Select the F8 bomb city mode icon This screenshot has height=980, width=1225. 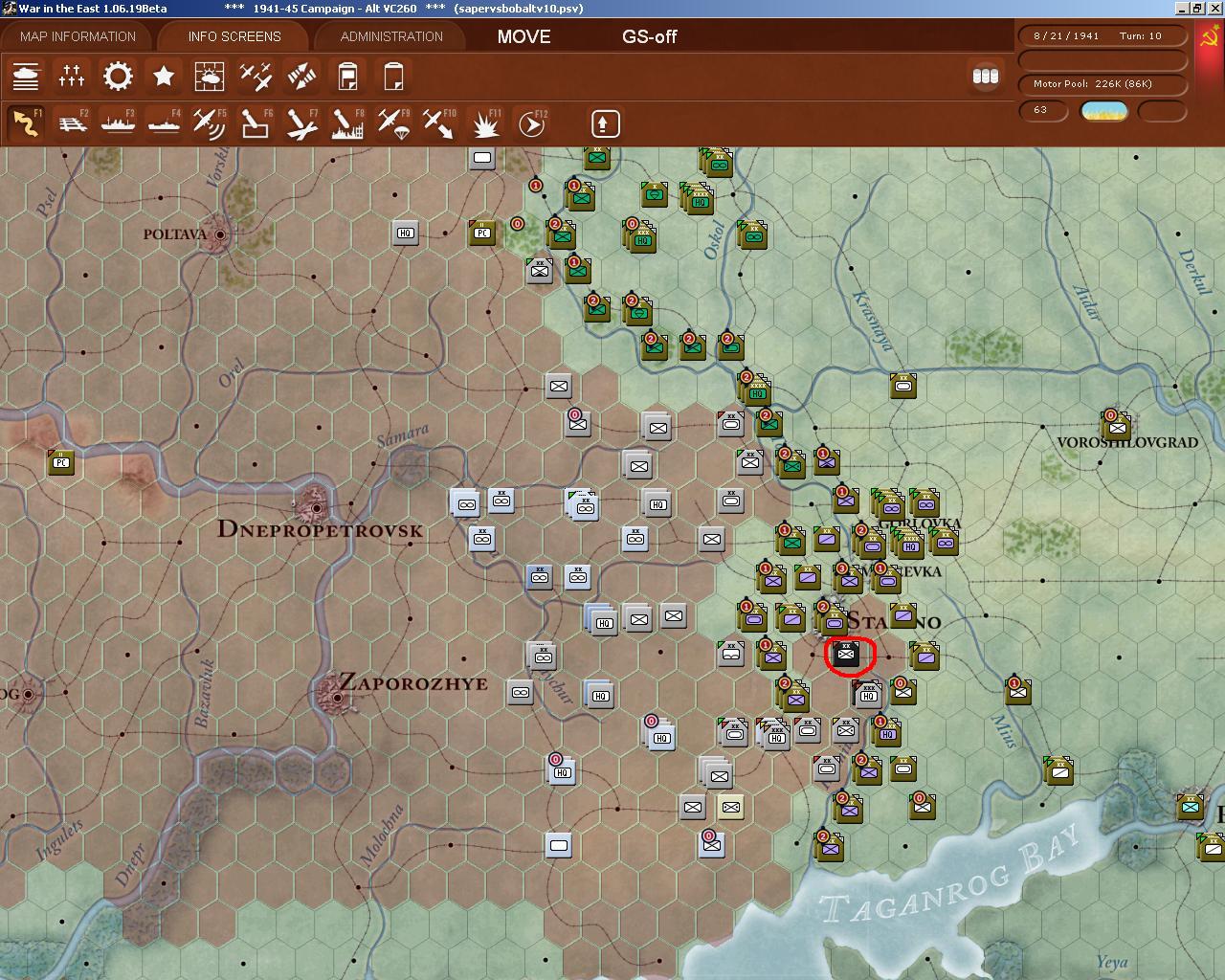347,123
